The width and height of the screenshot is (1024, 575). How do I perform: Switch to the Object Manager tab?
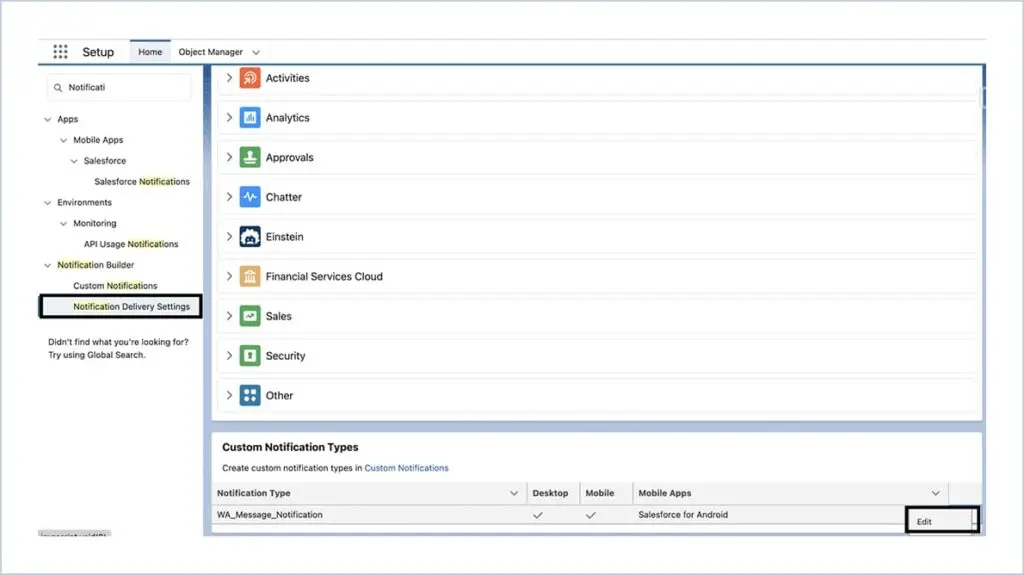pos(210,52)
